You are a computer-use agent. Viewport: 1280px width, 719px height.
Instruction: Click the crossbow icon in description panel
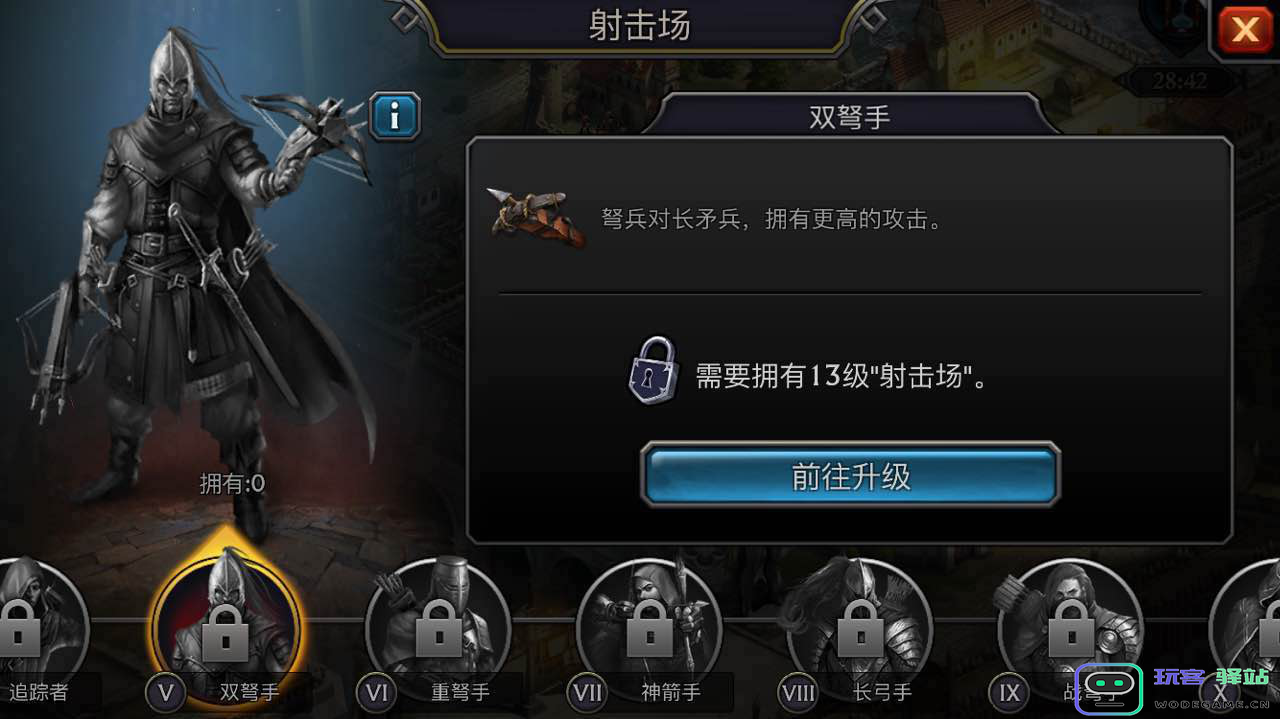tap(537, 216)
